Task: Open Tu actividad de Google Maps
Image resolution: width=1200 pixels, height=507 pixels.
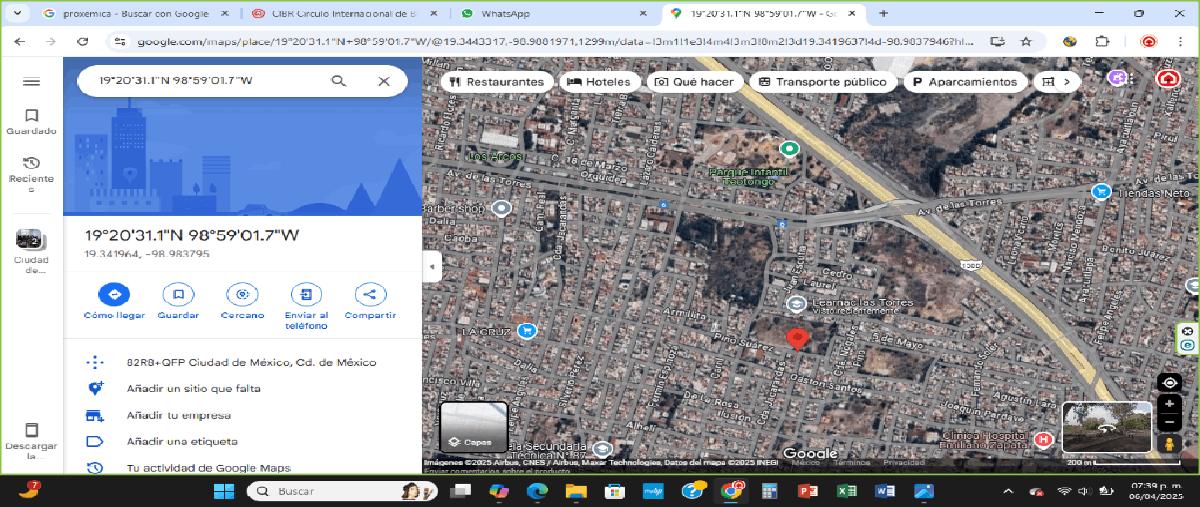Action: [x=243, y=467]
